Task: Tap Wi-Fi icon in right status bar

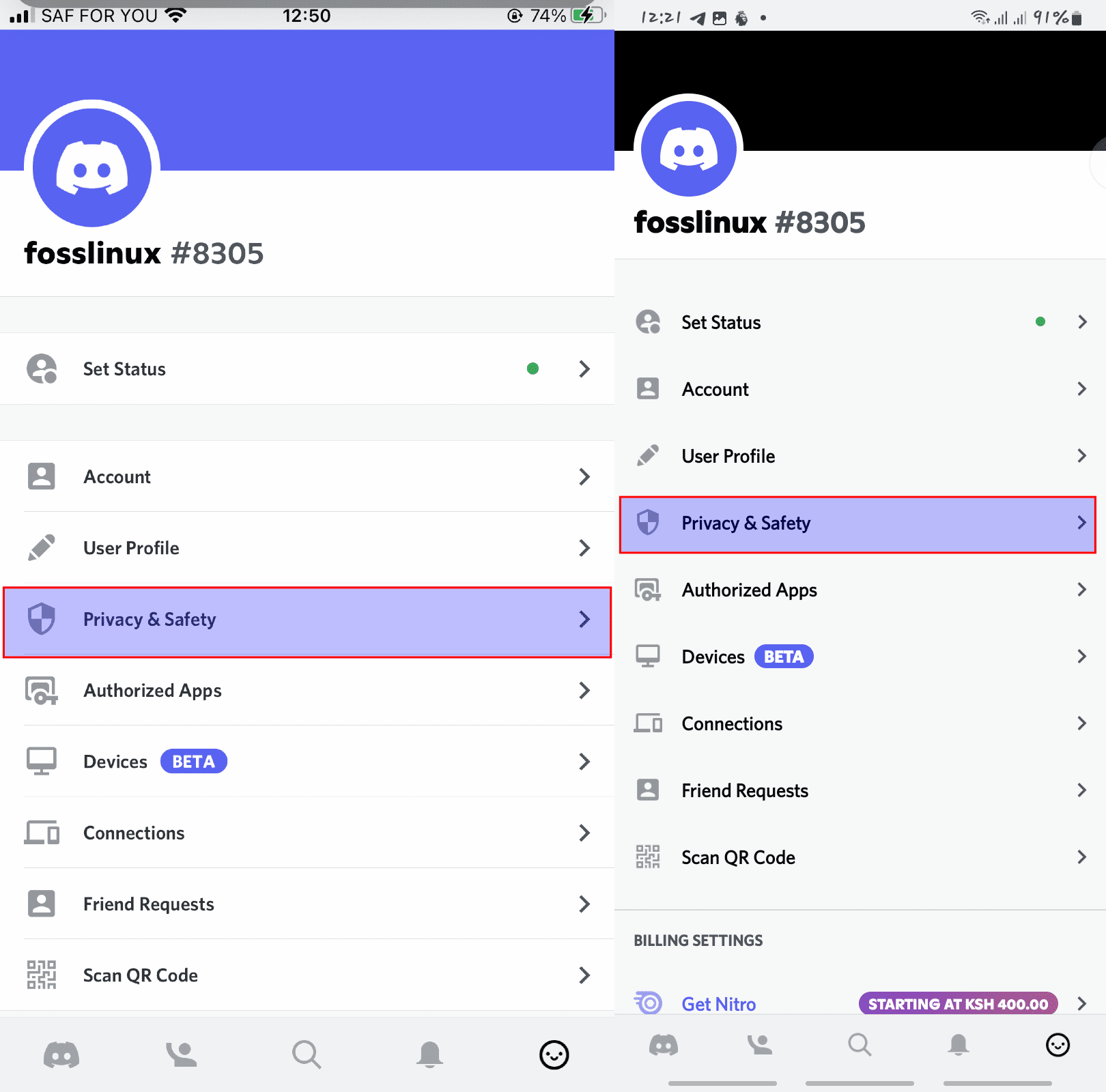Action: (980, 17)
